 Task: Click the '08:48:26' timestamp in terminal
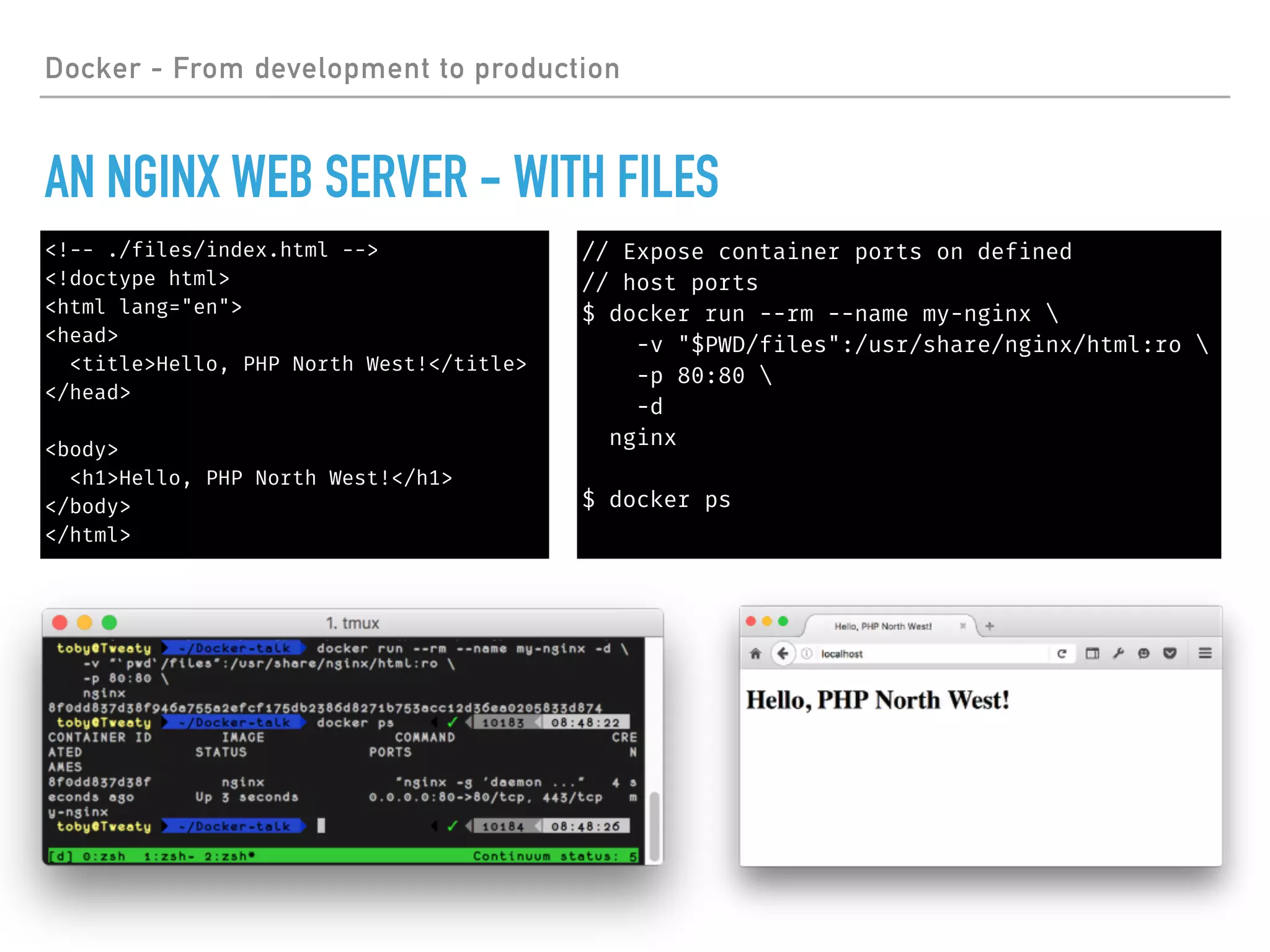point(585,826)
